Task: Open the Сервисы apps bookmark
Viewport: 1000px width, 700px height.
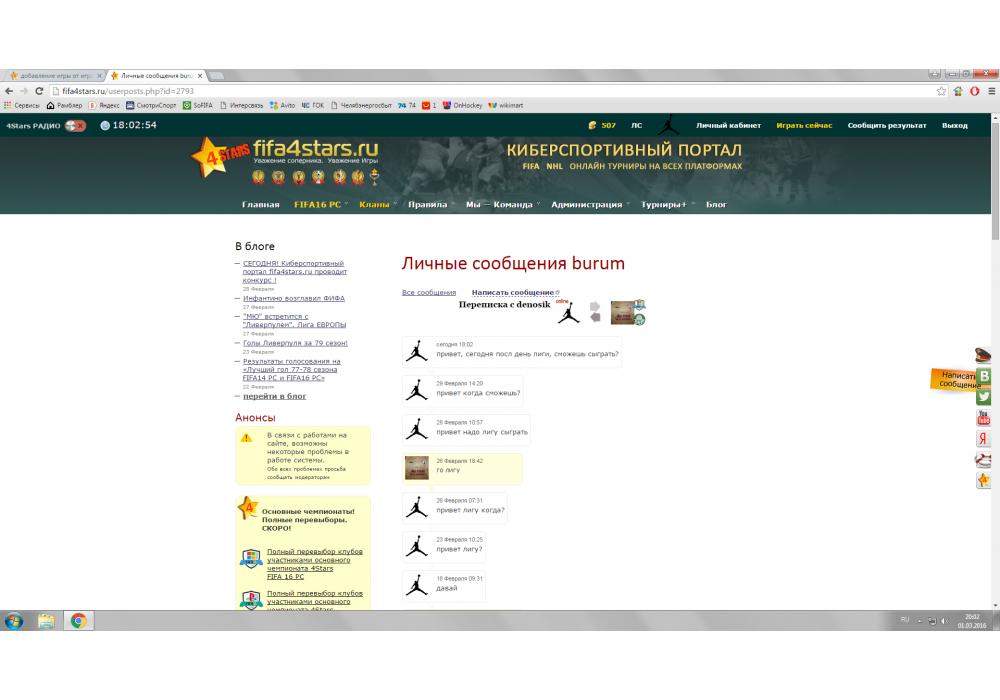Action: click(22, 105)
